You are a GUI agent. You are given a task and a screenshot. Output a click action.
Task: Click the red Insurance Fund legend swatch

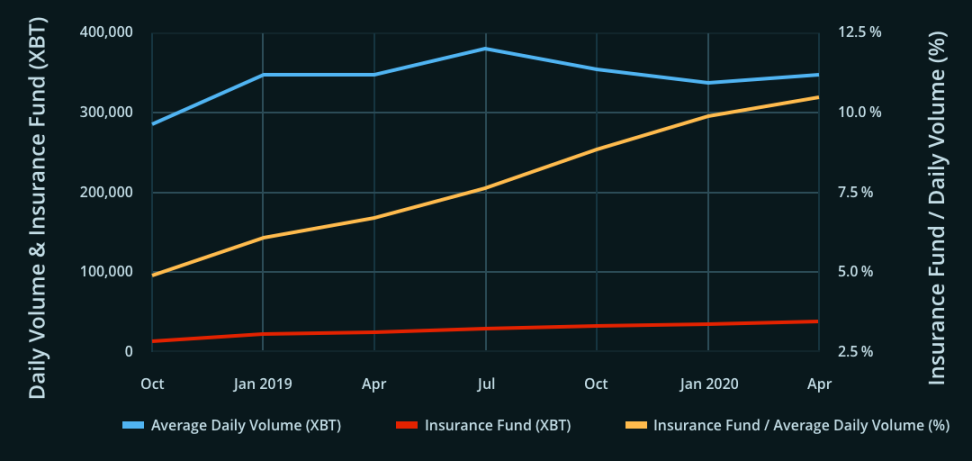(407, 426)
